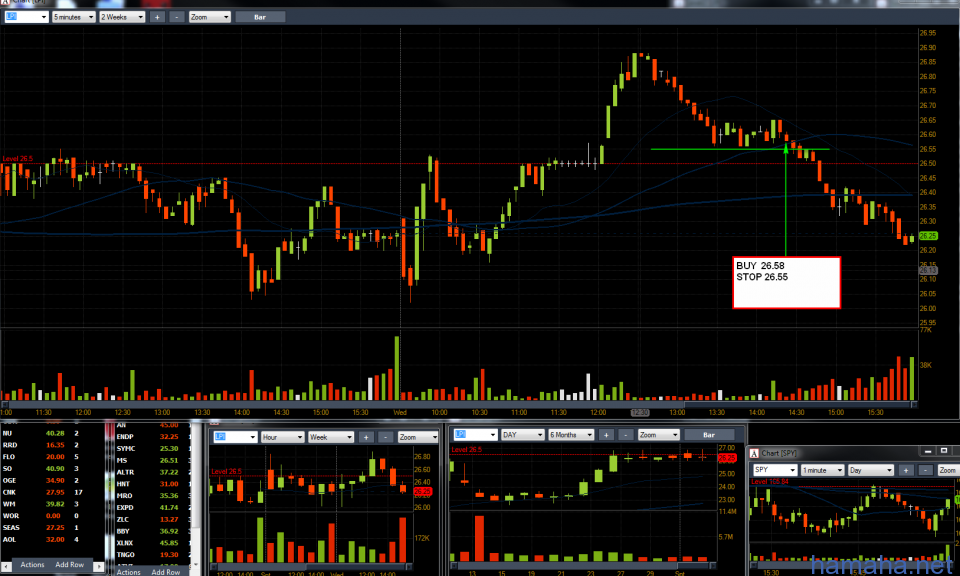Open the 6 Months range dropdown
Screen dimensions: 960x576
(x=571, y=435)
